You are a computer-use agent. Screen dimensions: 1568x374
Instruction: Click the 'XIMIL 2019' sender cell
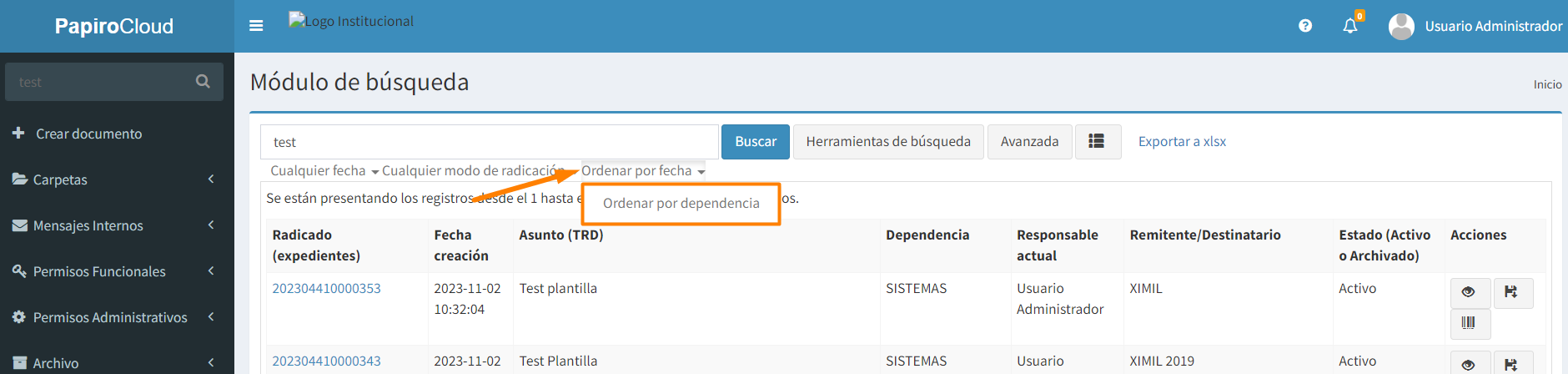coord(1162,361)
